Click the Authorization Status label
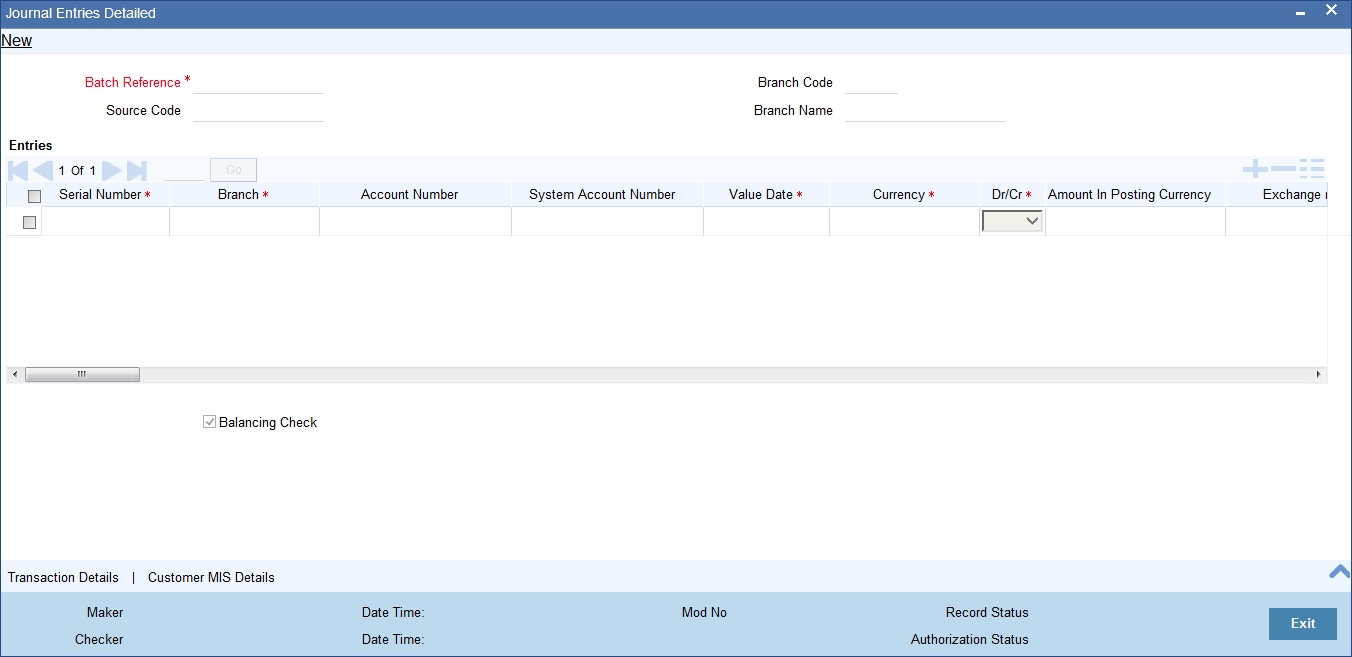The width and height of the screenshot is (1352, 657). point(969,639)
